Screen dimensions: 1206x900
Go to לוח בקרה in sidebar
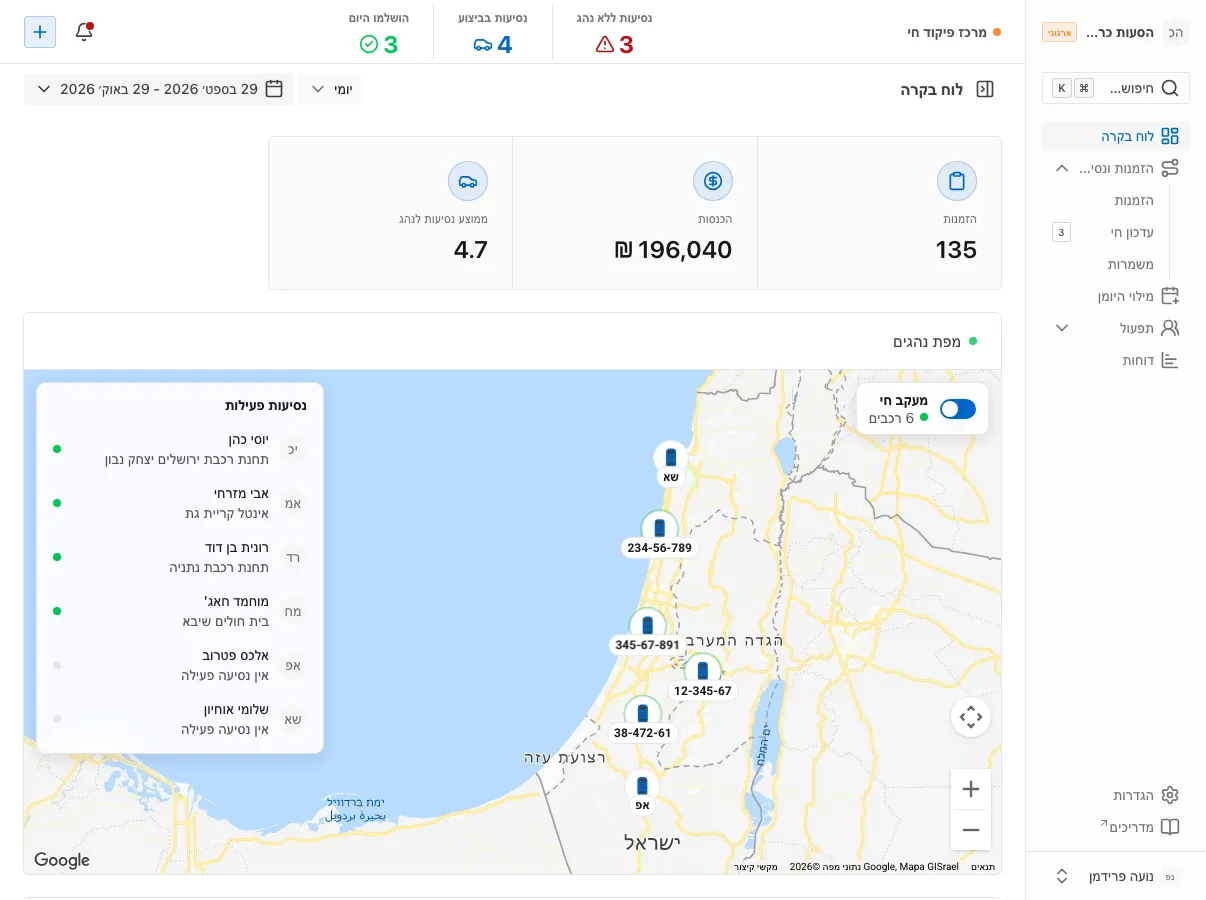point(1116,136)
